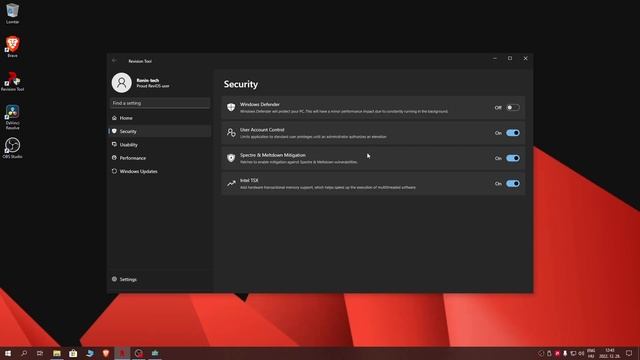Open Brave browser from the taskbar
Screen dimensions: 640x360
point(106,353)
